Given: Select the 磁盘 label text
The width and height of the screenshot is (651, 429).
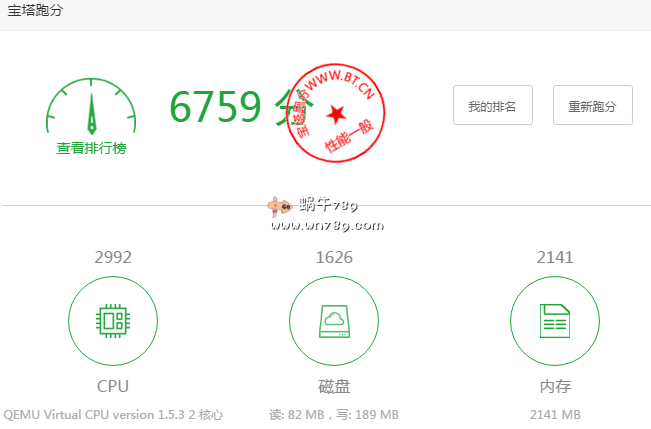Looking at the screenshot, I should (x=333, y=386).
